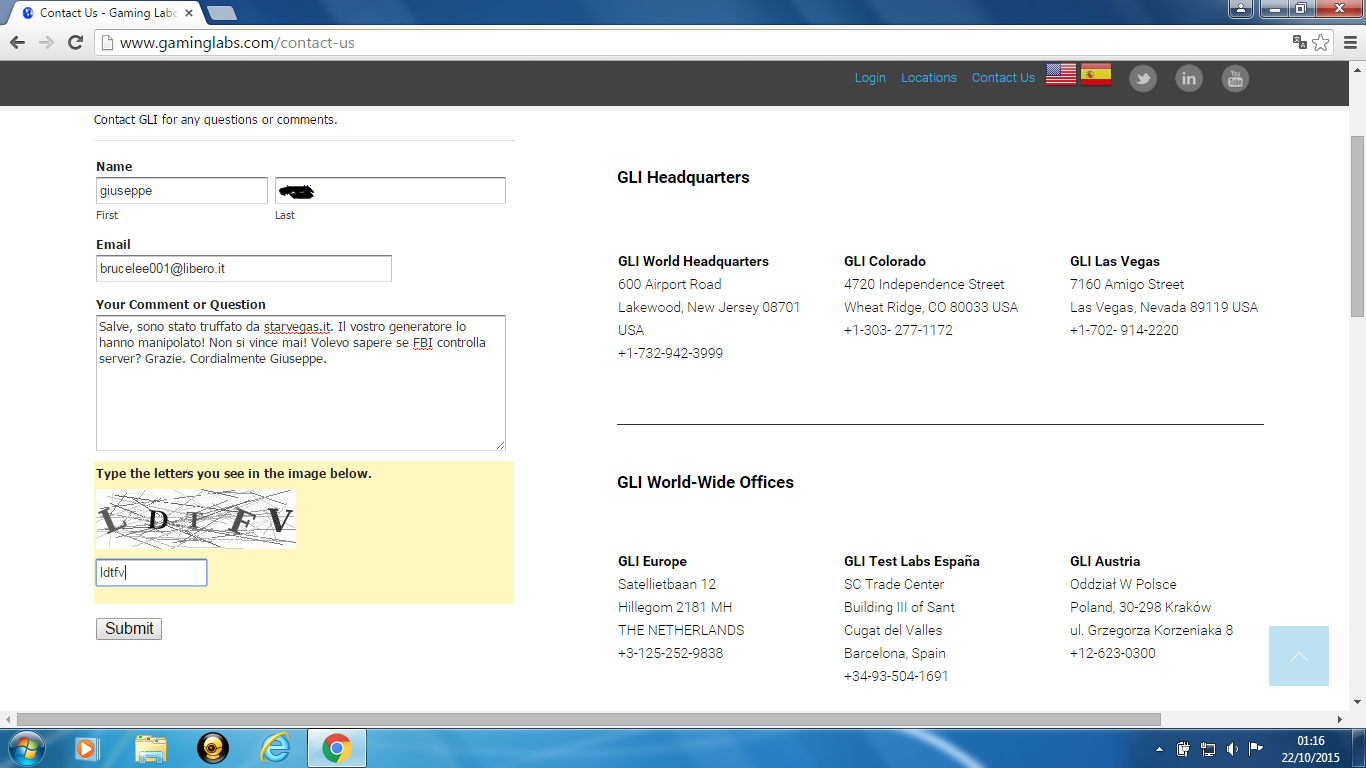Click the GLI Austria office title
1366x768 pixels.
[x=1105, y=561]
